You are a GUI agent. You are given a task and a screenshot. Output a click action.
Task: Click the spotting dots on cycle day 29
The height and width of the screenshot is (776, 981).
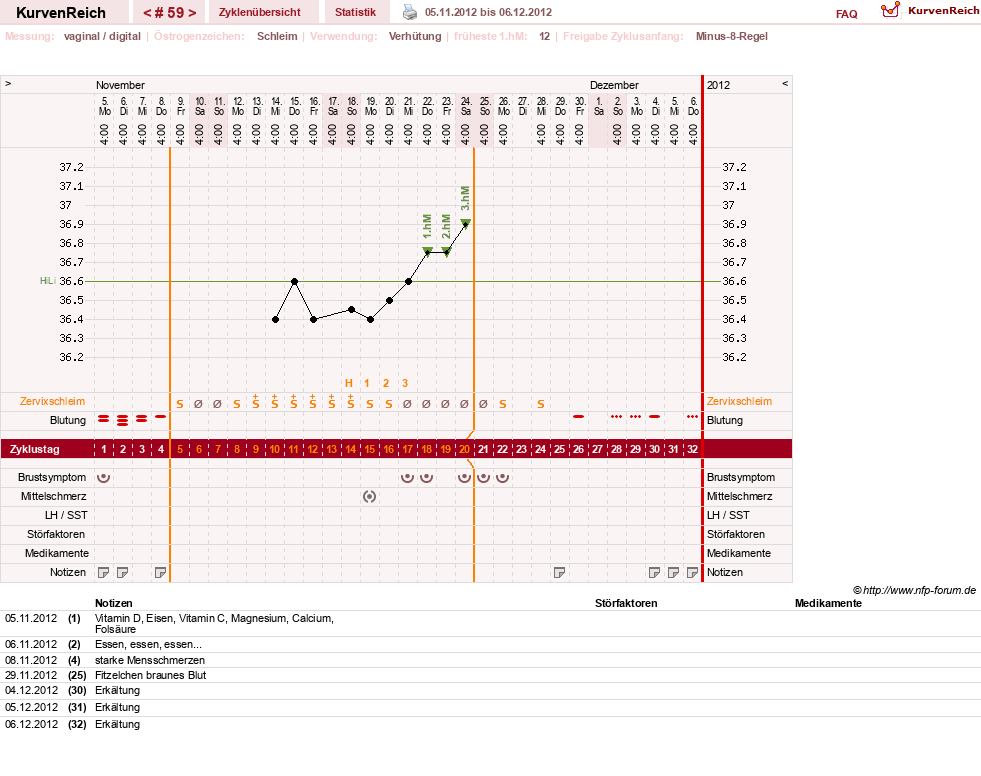[x=636, y=416]
